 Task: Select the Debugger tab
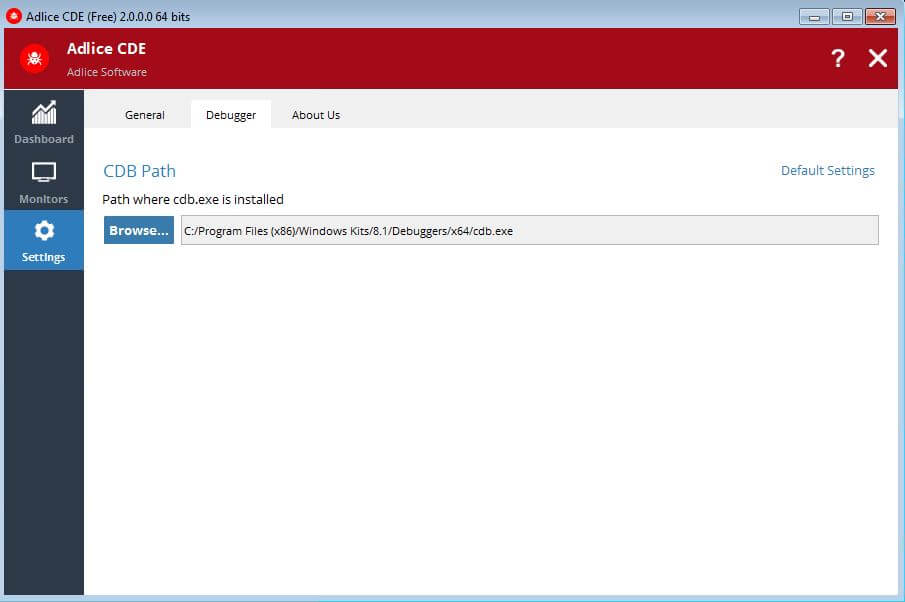[231, 115]
